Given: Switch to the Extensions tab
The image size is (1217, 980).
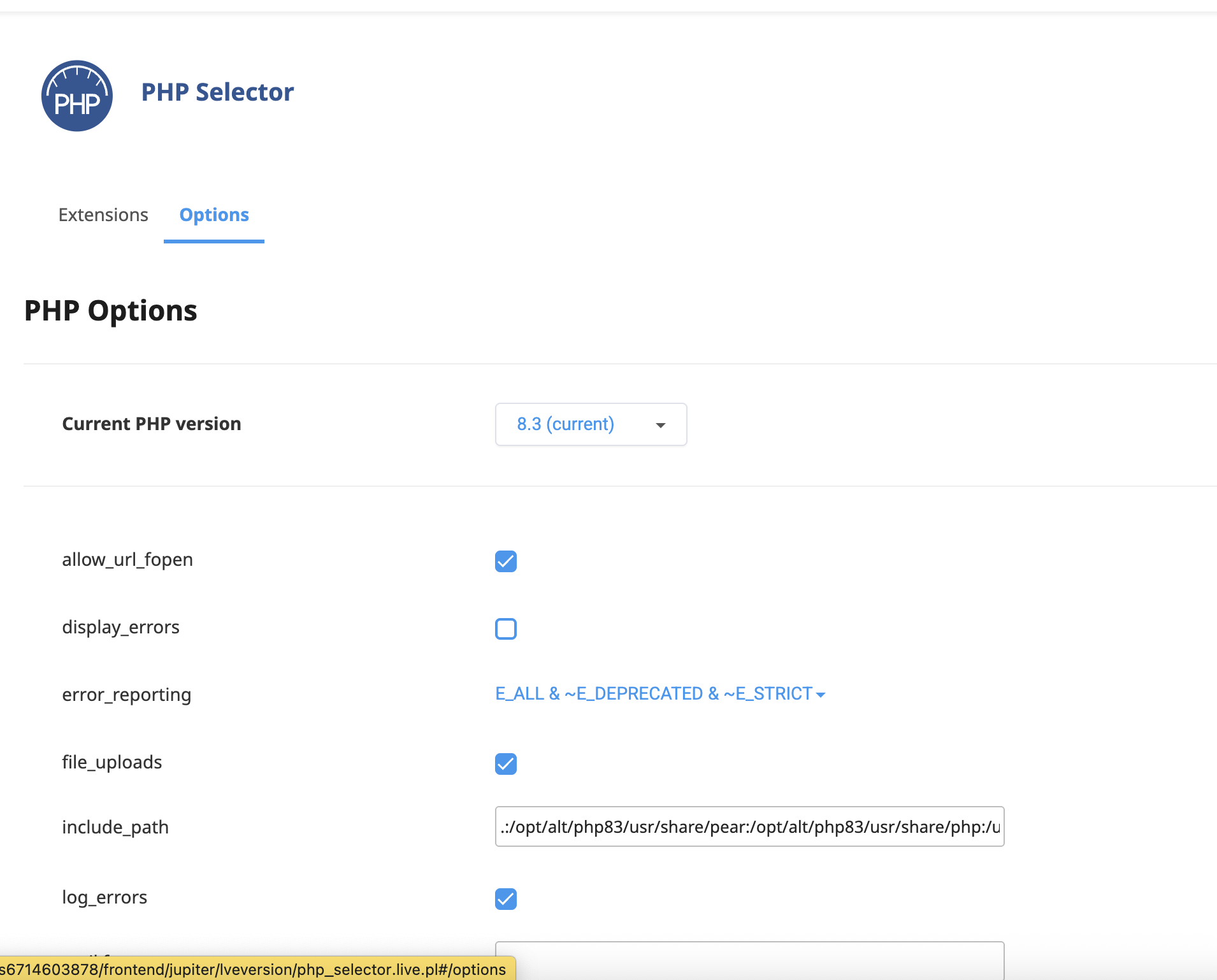Looking at the screenshot, I should pos(103,215).
